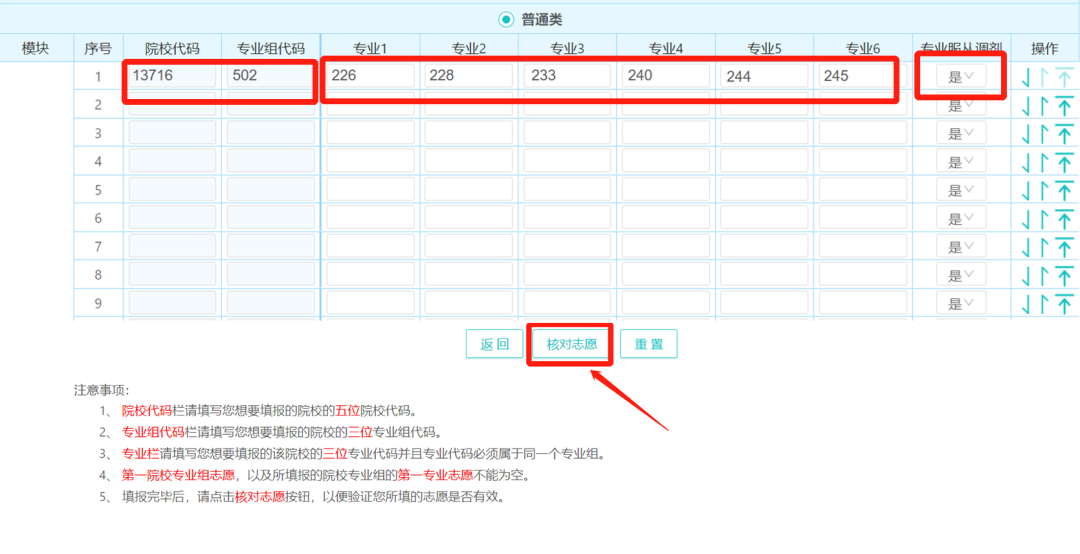Open row 8 专业服从调剂 dropdown

tap(961, 274)
